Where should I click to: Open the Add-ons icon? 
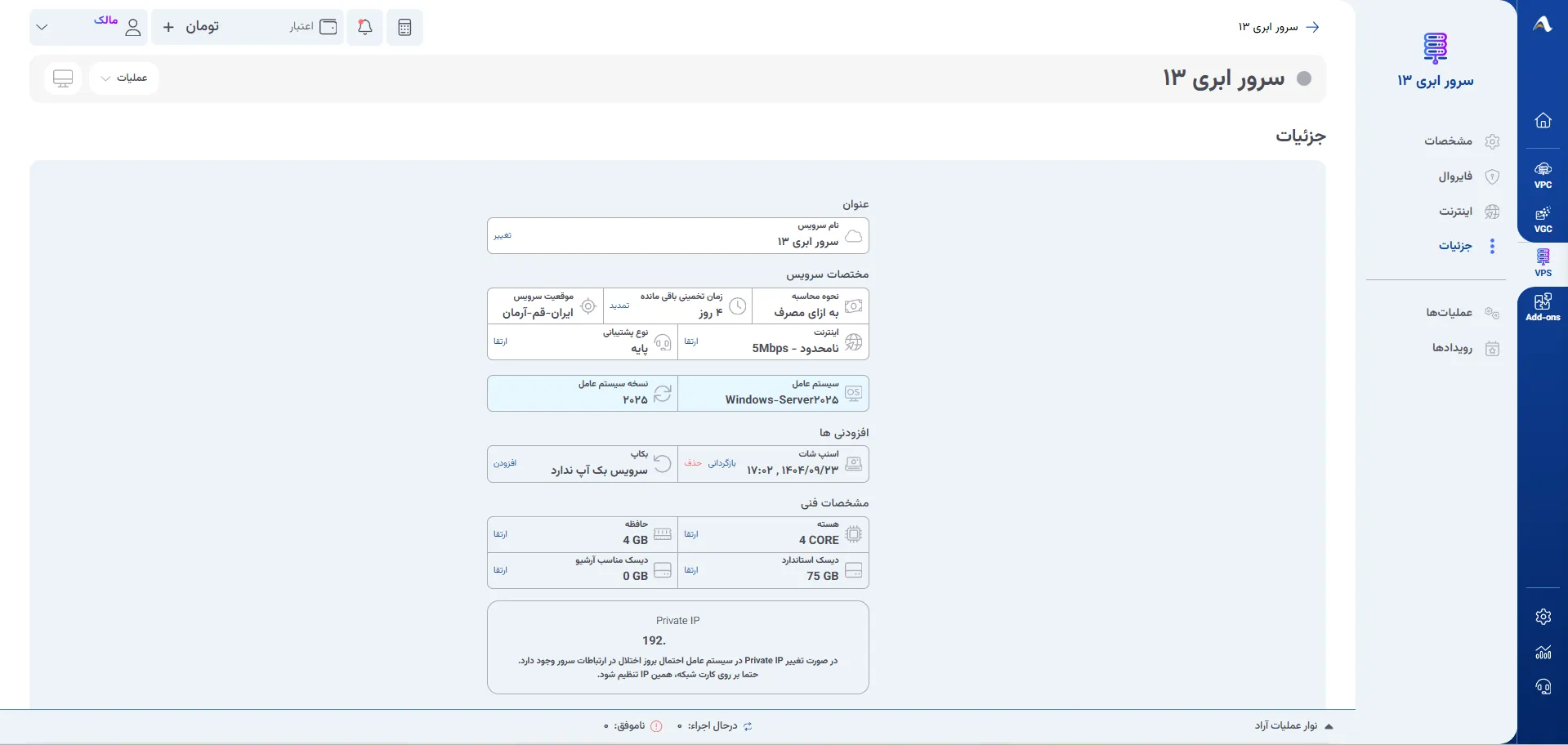pyautogui.click(x=1543, y=307)
